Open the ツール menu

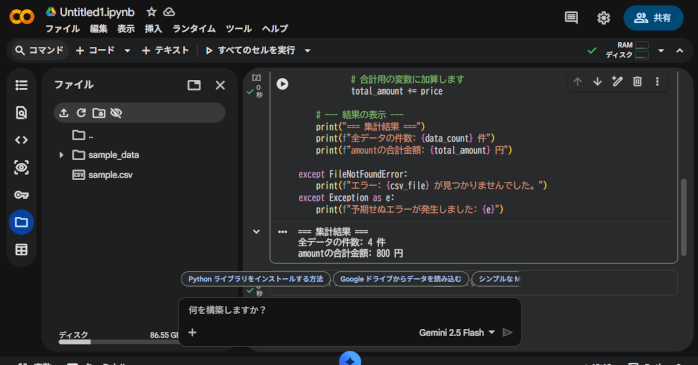(239, 29)
